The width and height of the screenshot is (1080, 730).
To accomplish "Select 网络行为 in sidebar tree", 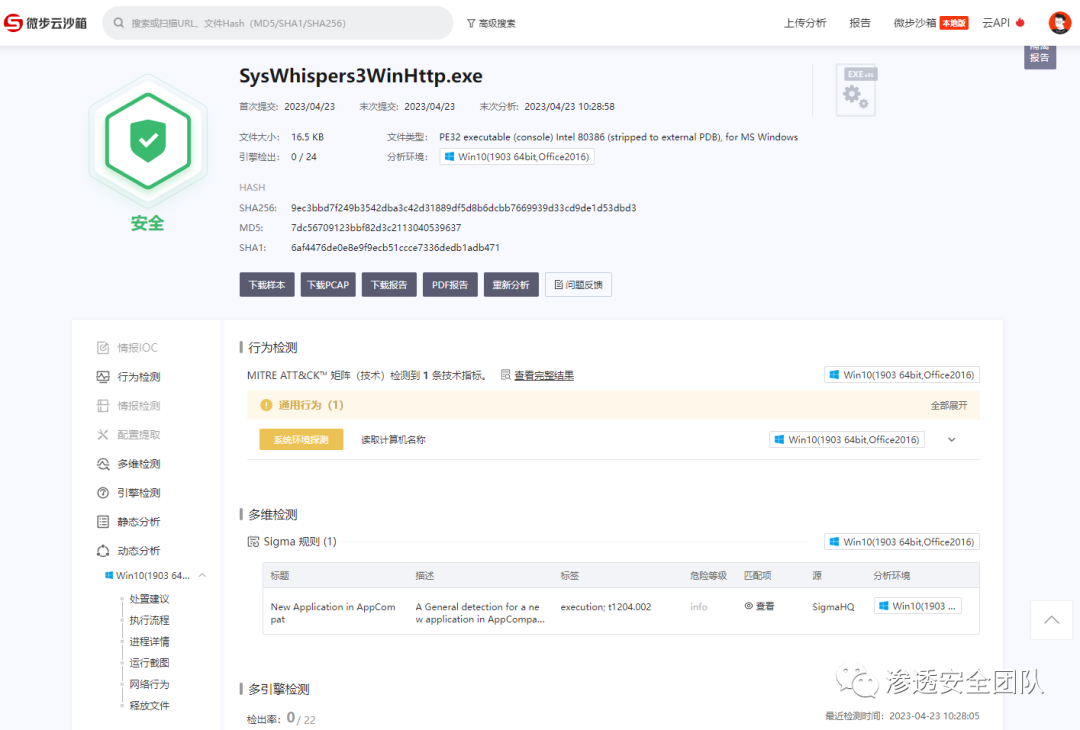I will [x=149, y=684].
